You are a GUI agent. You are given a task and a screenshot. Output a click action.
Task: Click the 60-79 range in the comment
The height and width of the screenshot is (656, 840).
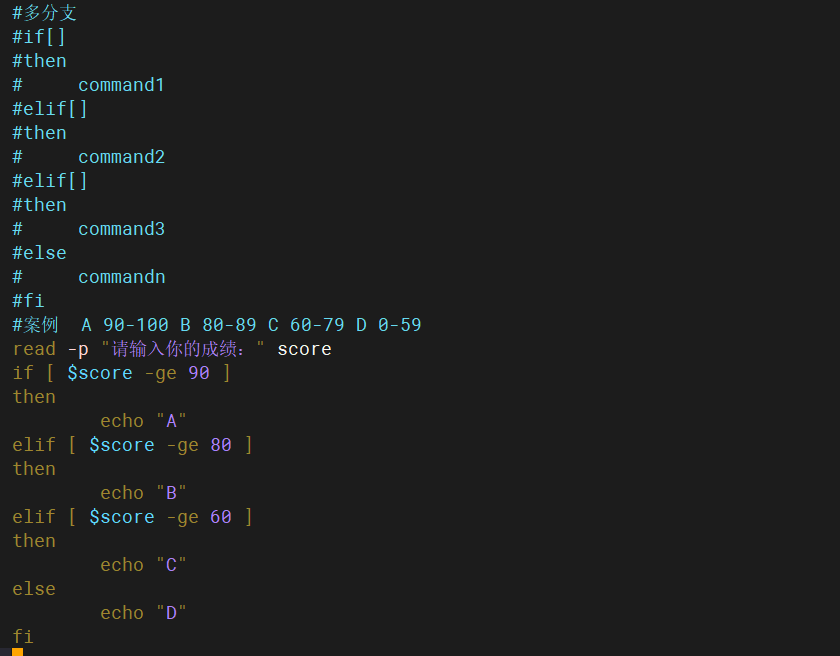pyautogui.click(x=317, y=325)
